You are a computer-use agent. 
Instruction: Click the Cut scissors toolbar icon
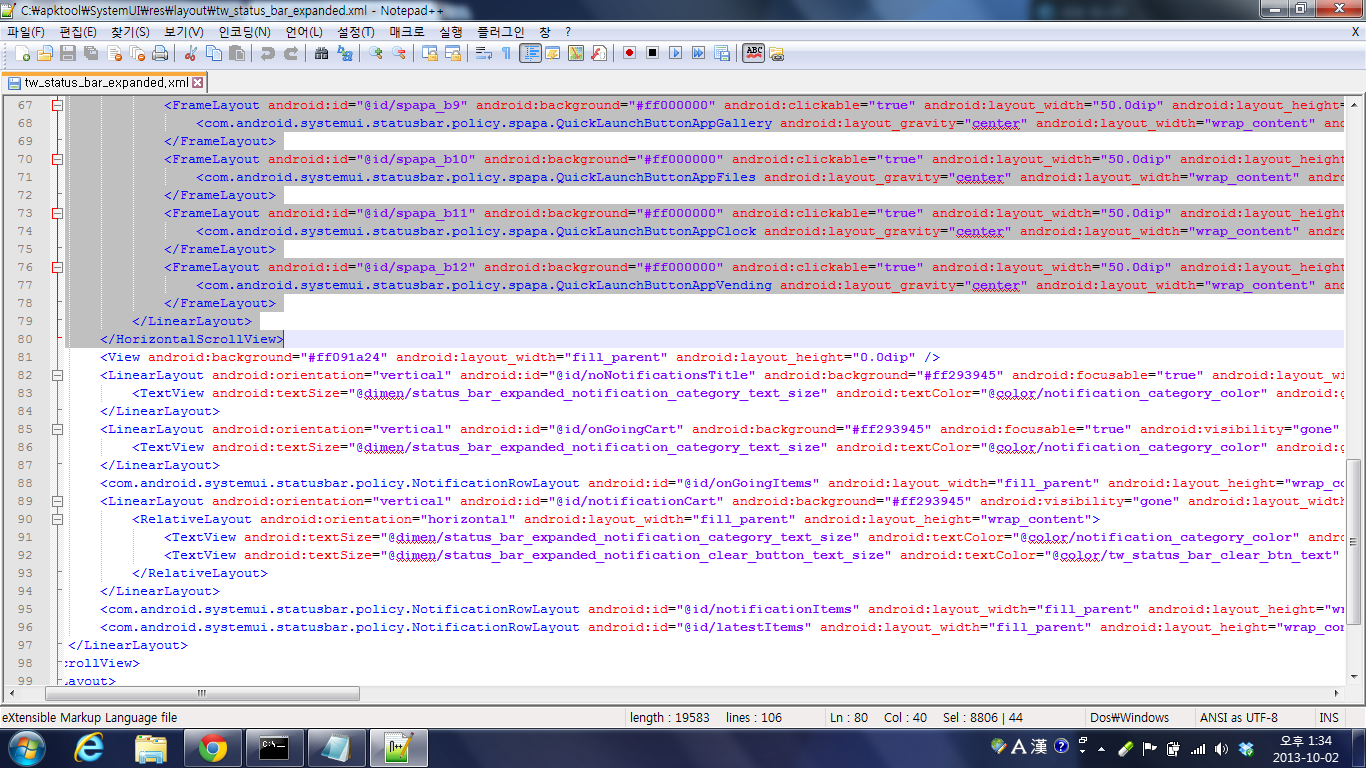point(190,53)
